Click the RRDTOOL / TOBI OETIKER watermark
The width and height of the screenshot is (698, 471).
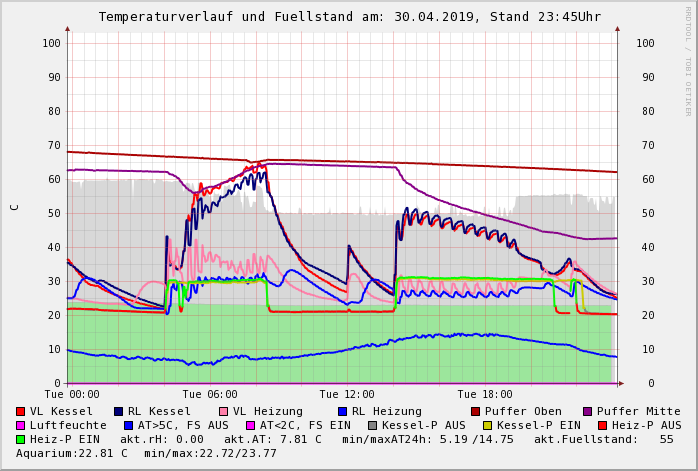[687, 60]
